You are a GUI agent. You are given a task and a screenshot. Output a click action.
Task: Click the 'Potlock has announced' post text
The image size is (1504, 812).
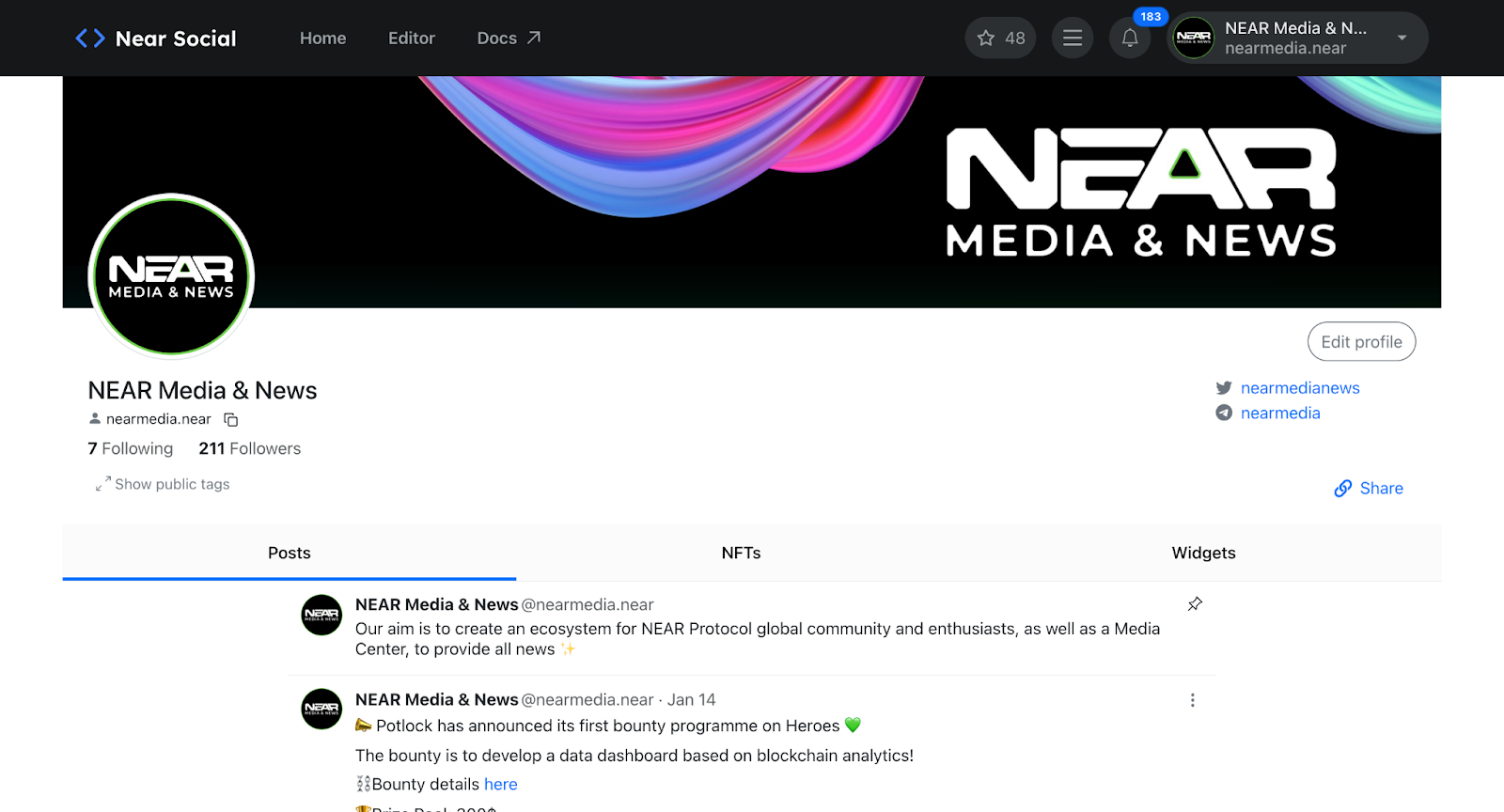608,726
